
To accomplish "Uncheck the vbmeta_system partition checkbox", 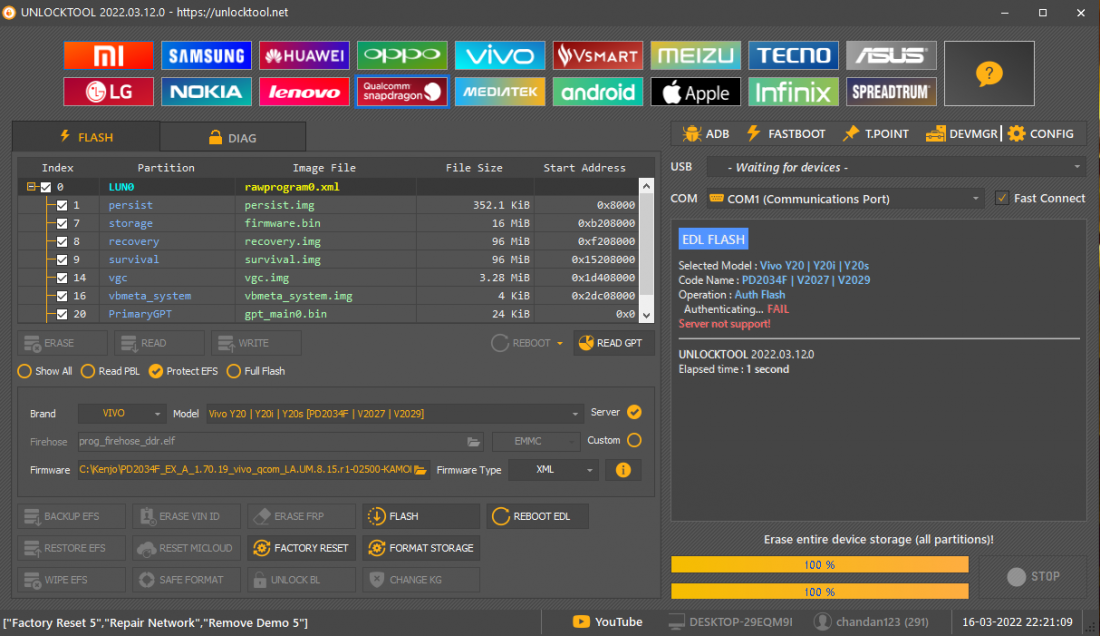I will coord(62,297).
